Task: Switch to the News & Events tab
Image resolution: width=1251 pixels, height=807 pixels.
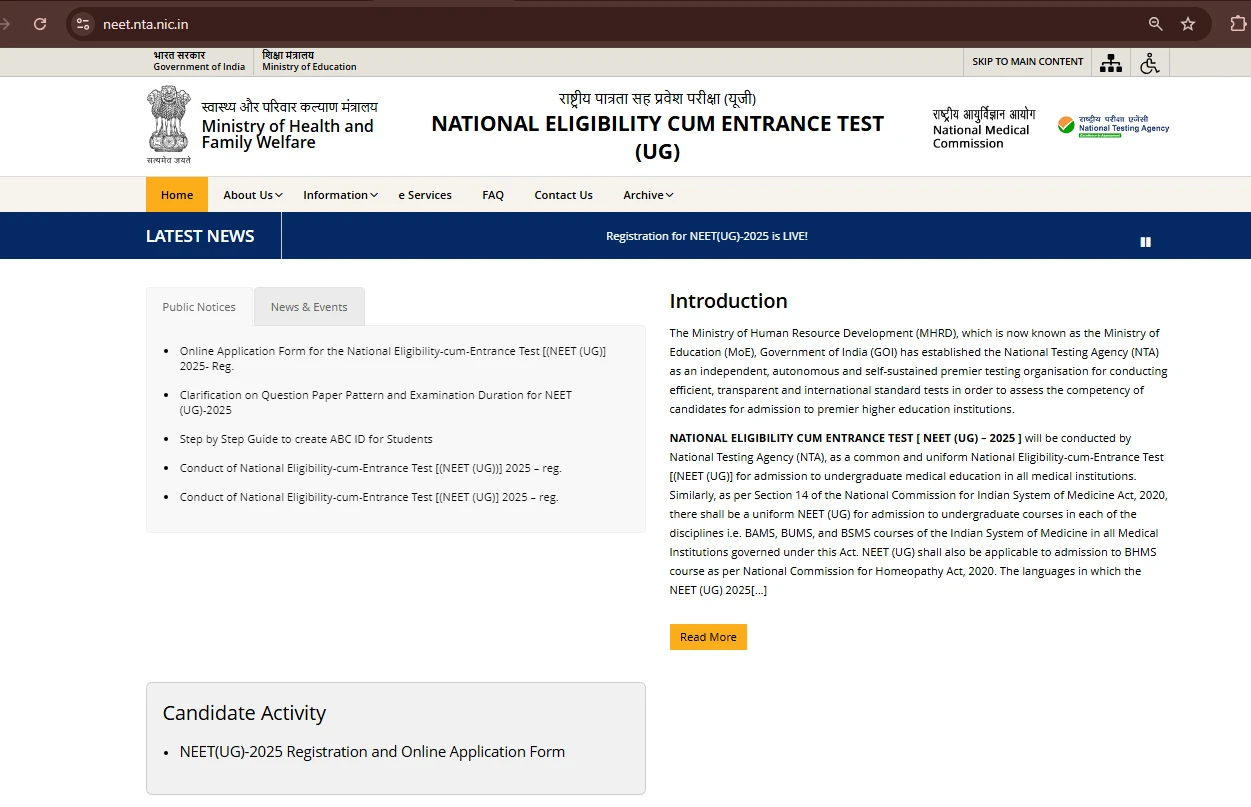Action: (309, 307)
